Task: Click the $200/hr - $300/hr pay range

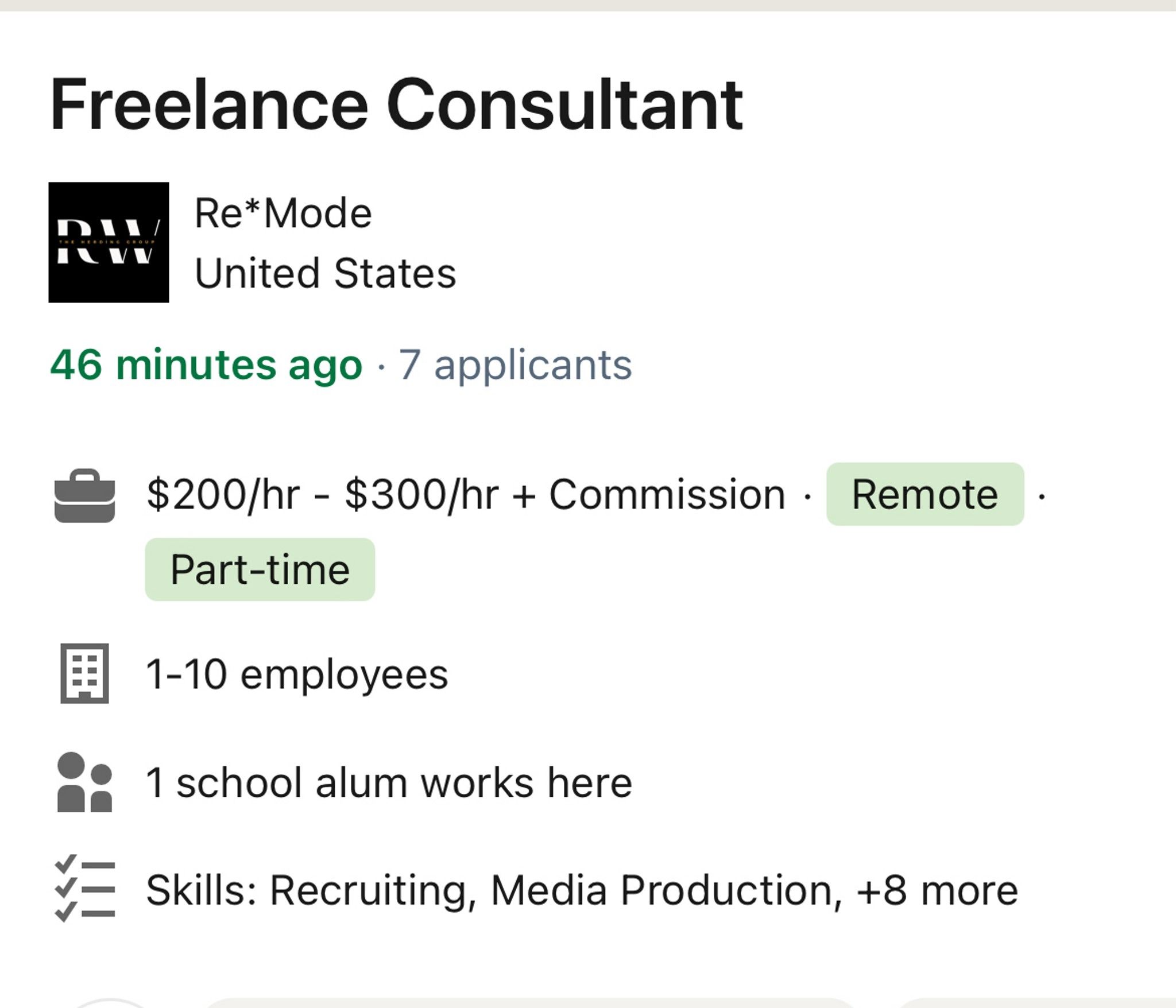Action: coord(322,494)
